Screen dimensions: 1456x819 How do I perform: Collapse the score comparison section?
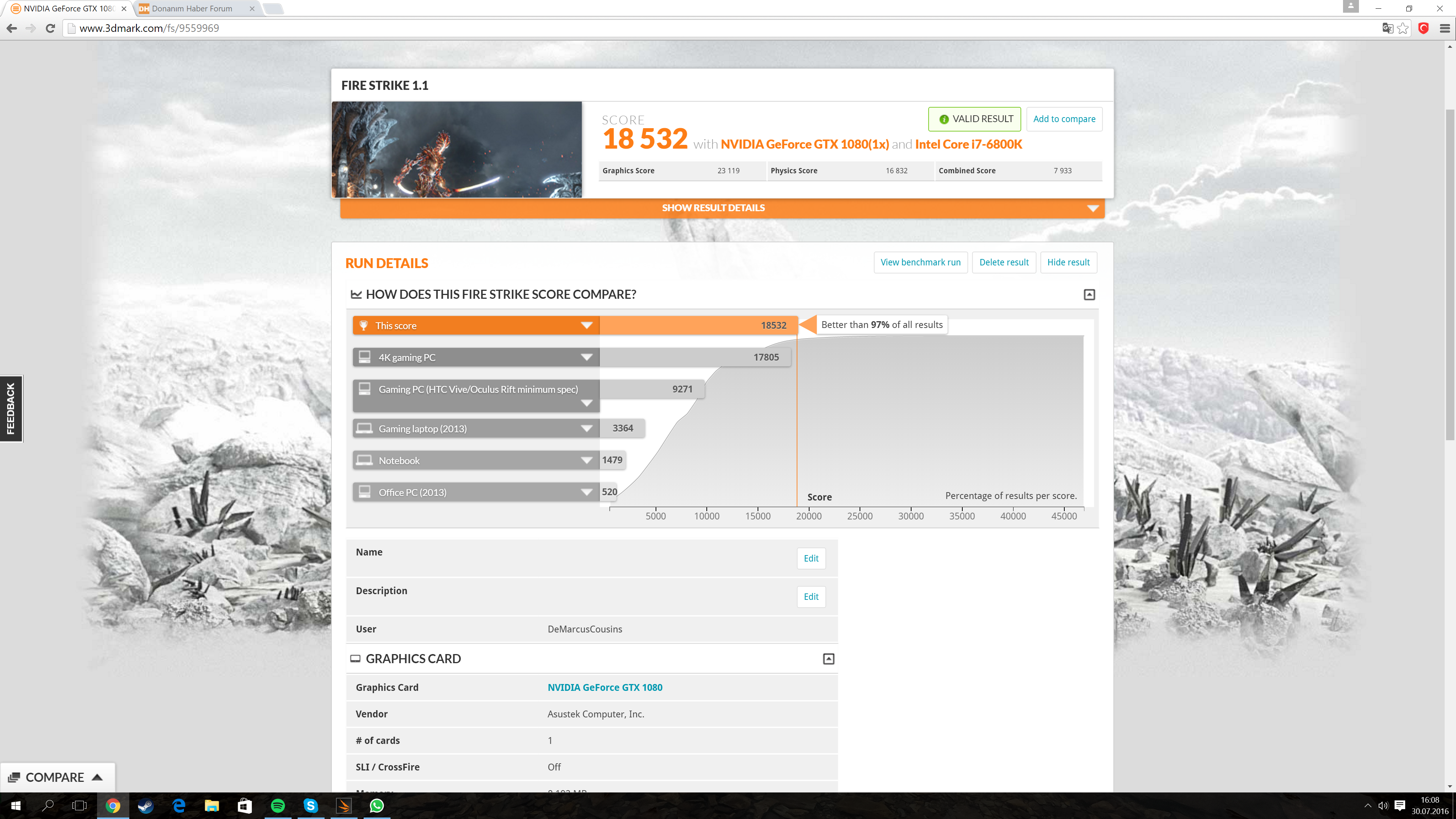(x=1089, y=295)
